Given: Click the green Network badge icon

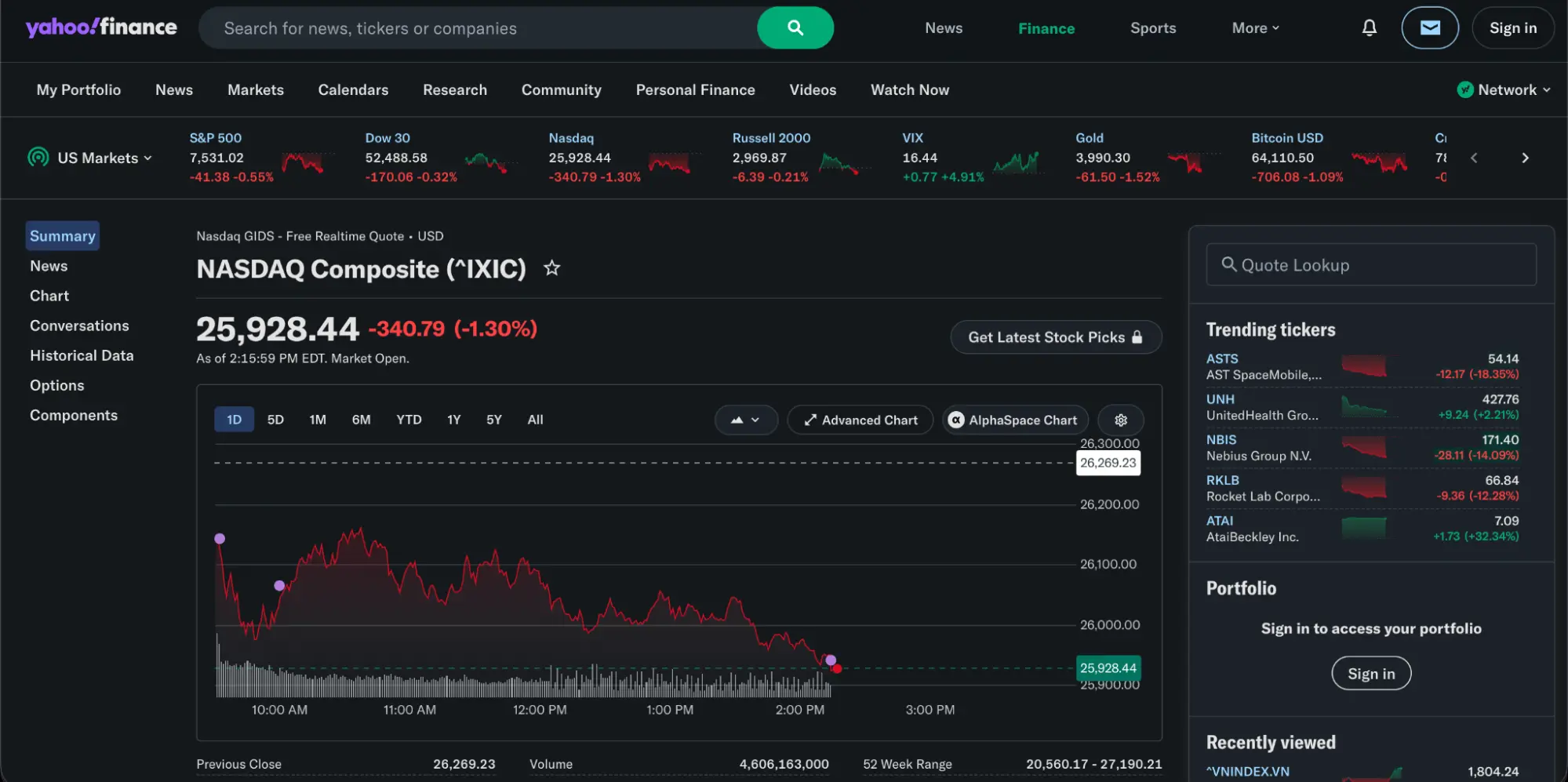Looking at the screenshot, I should click(1464, 89).
